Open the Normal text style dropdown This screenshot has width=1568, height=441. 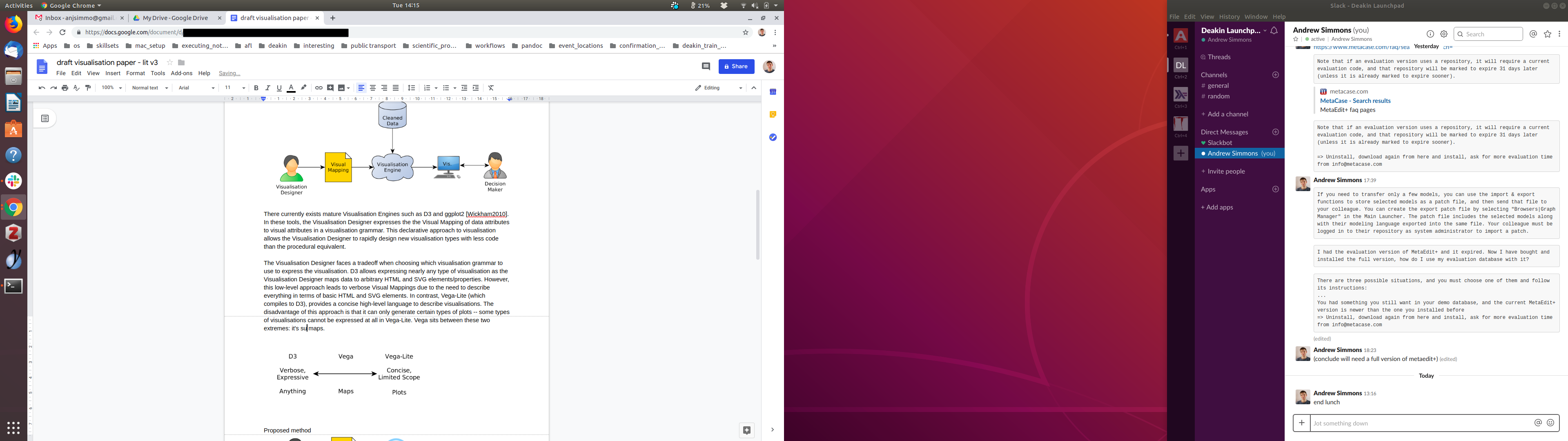coord(150,88)
